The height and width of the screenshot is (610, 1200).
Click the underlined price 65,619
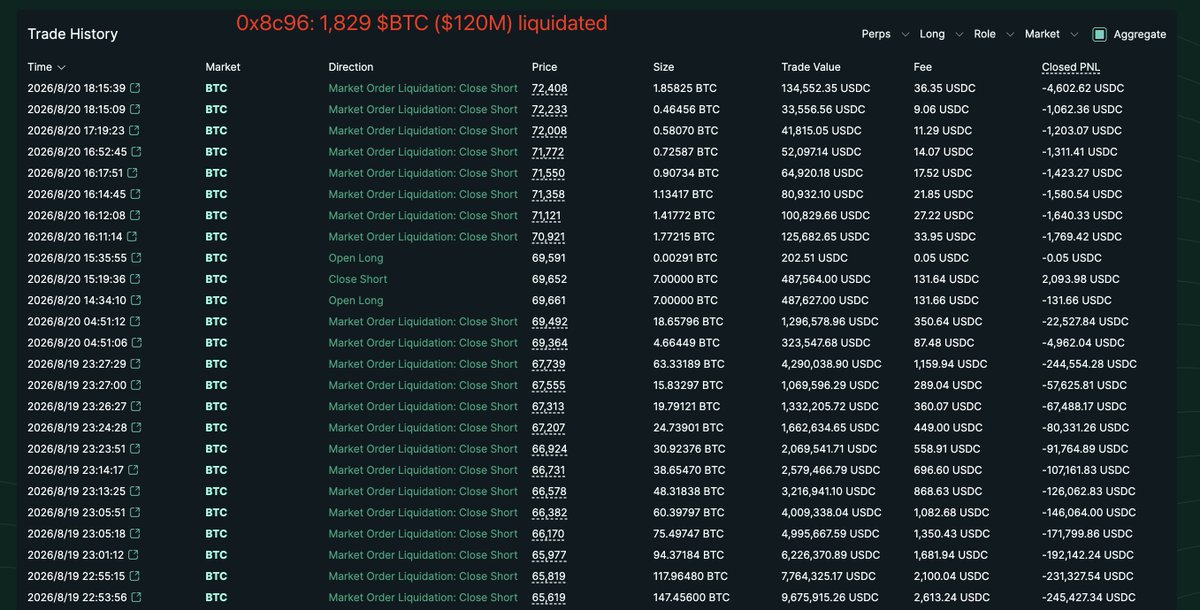tap(549, 598)
